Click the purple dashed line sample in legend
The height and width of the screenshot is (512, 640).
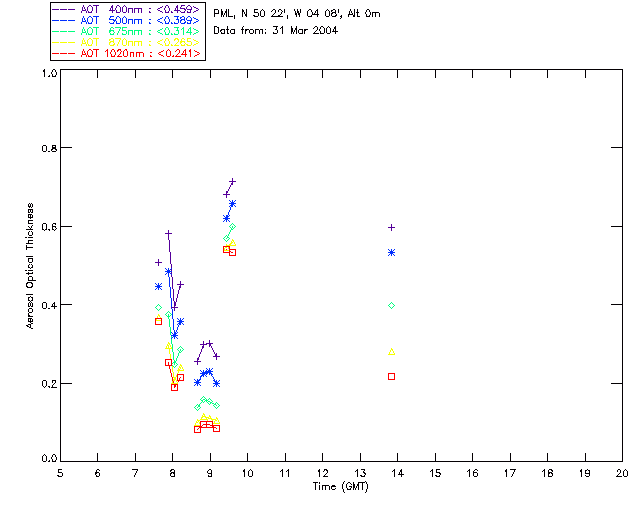64,9
